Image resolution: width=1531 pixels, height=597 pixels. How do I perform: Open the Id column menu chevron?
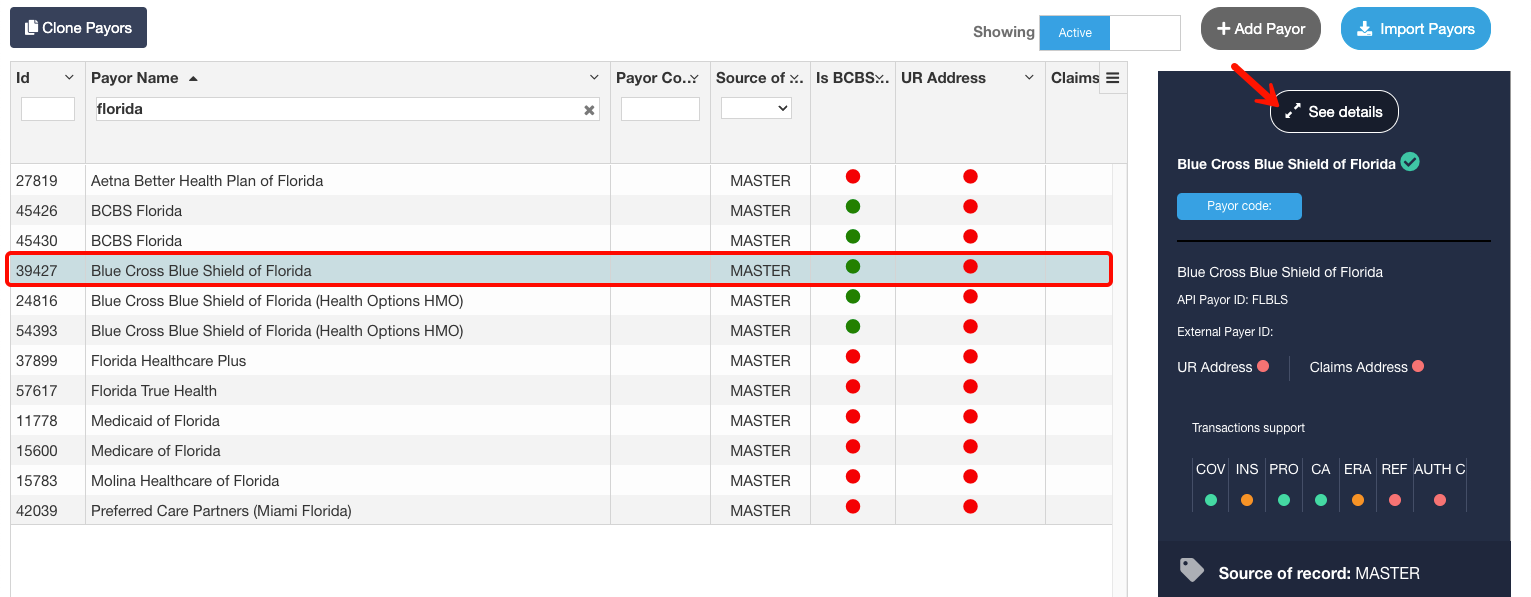pos(69,78)
